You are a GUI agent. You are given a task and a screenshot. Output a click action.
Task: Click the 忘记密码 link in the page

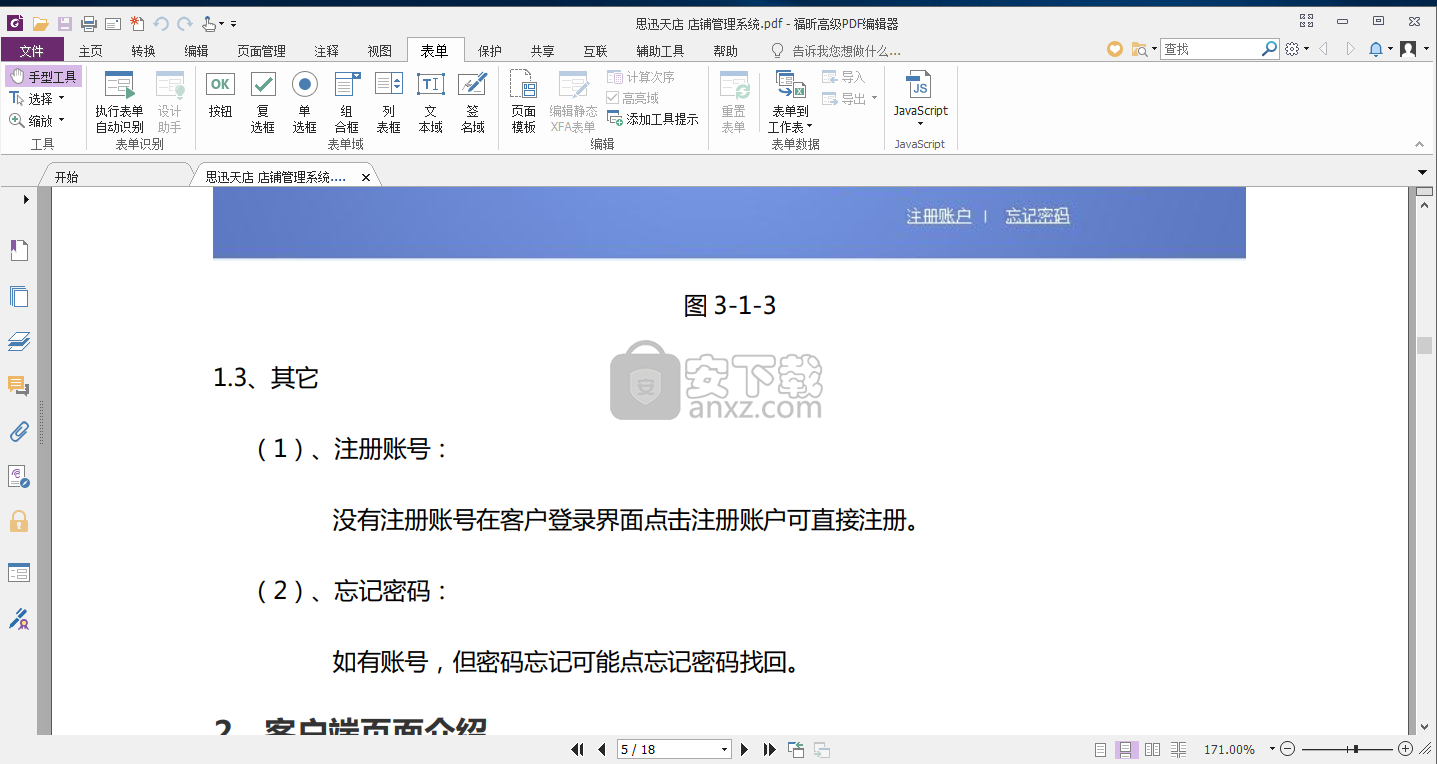[x=1038, y=216]
